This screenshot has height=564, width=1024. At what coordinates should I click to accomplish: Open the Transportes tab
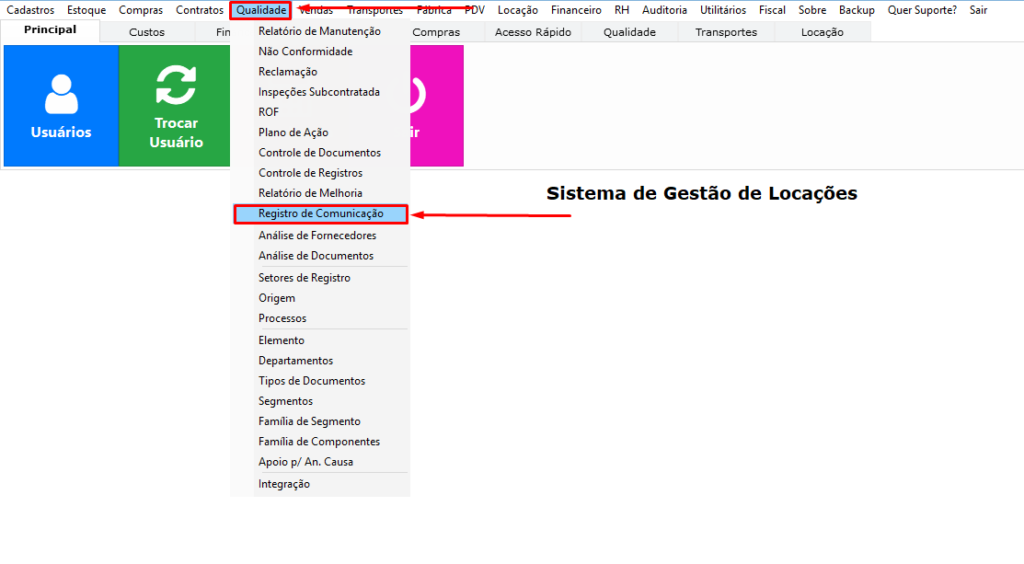726,32
